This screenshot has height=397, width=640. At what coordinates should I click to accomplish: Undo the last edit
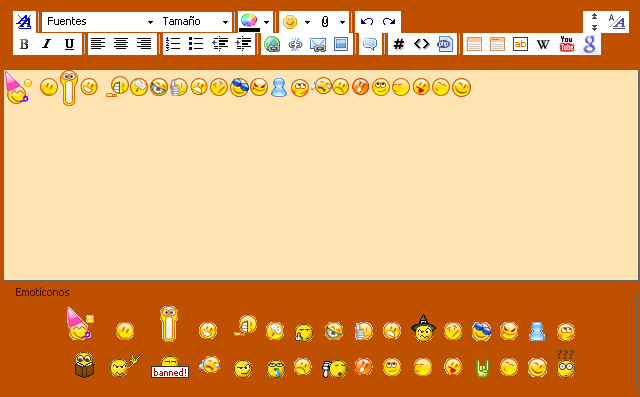tap(367, 22)
